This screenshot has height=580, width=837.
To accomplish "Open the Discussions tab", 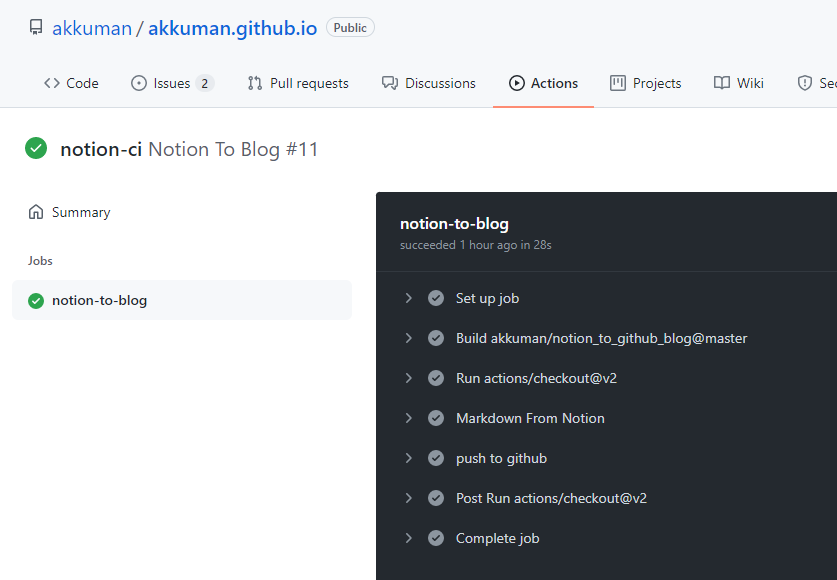I will 429,83.
